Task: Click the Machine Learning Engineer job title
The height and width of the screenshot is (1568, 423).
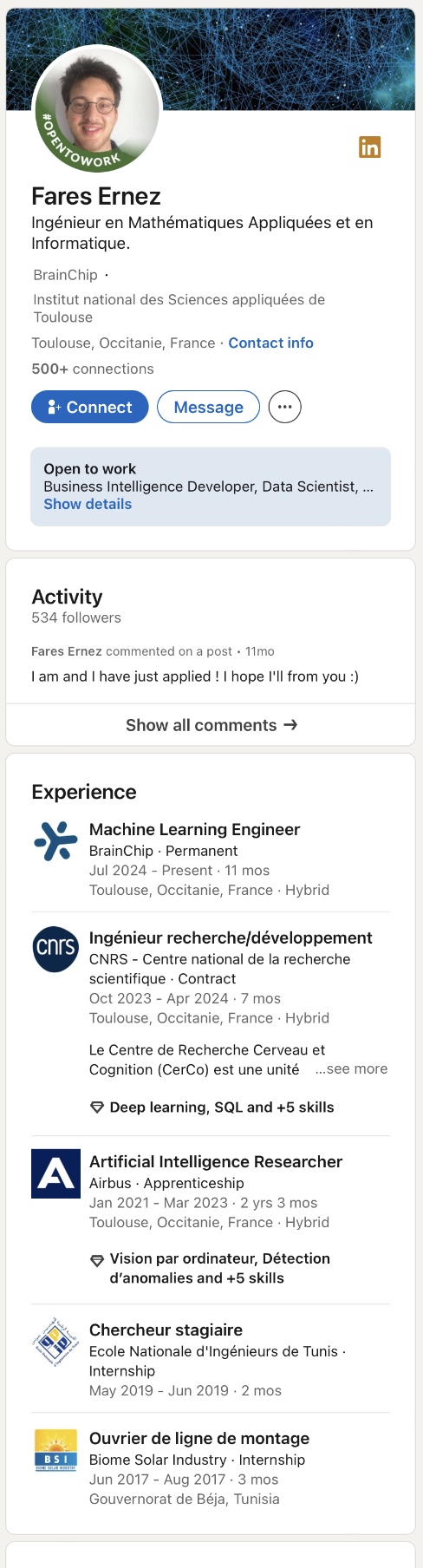Action: (195, 830)
